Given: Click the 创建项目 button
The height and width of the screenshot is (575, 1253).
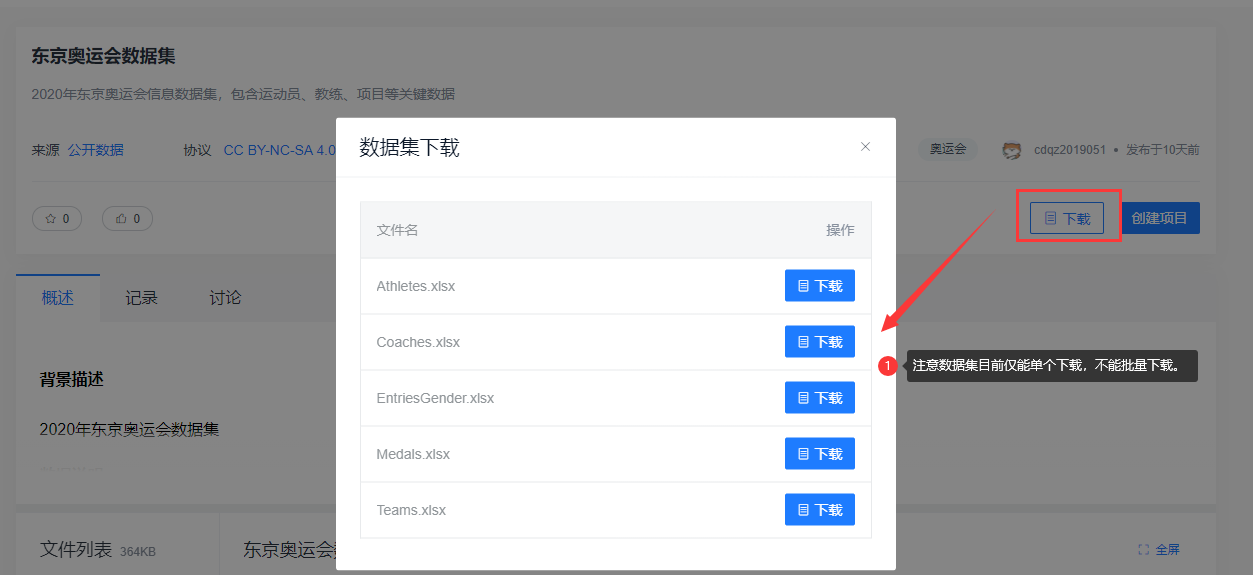Looking at the screenshot, I should pyautogui.click(x=1160, y=218).
